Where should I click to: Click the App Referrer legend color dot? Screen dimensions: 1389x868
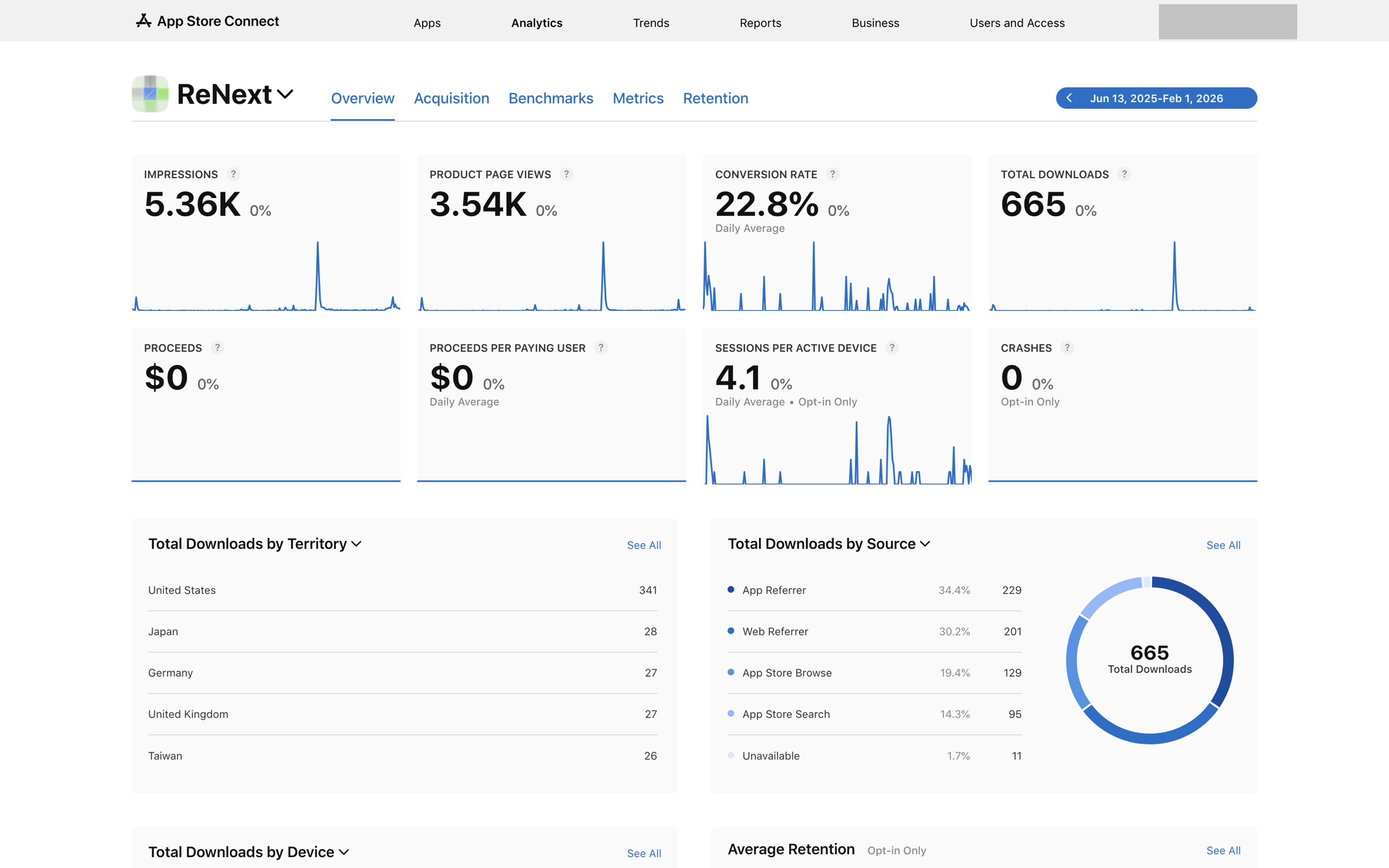point(731,590)
